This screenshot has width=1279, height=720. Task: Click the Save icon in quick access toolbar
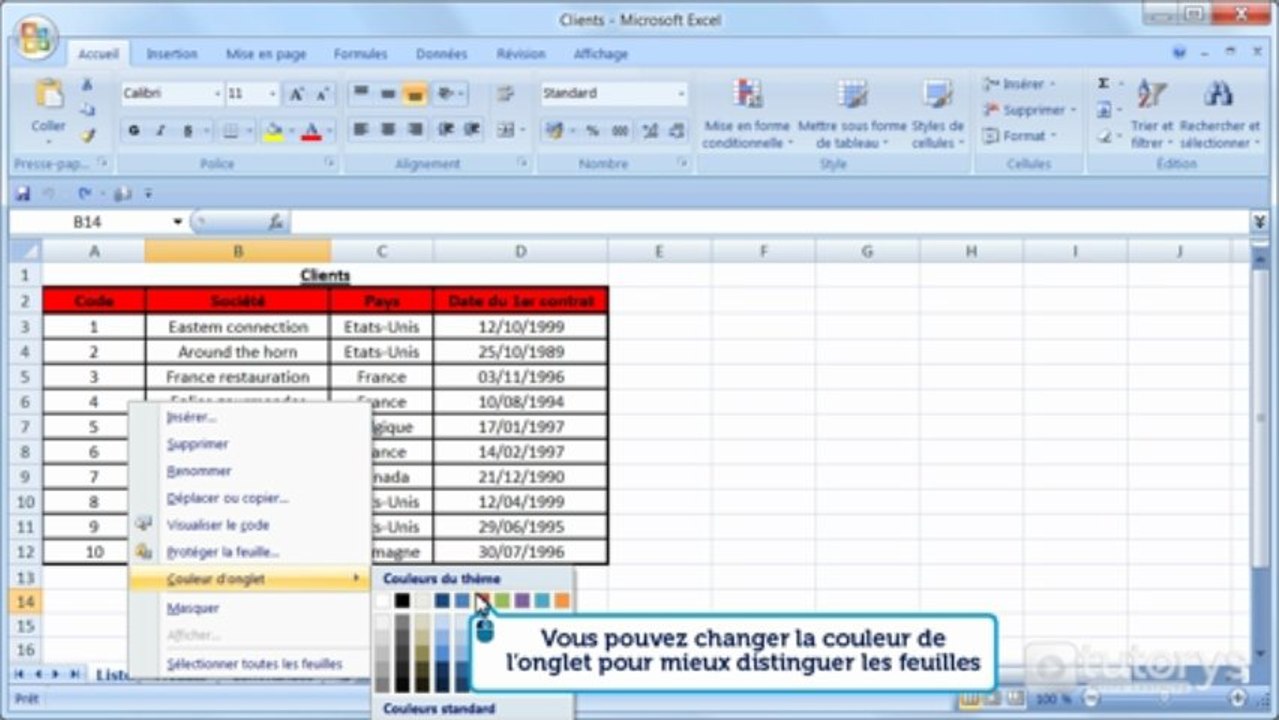click(x=23, y=194)
